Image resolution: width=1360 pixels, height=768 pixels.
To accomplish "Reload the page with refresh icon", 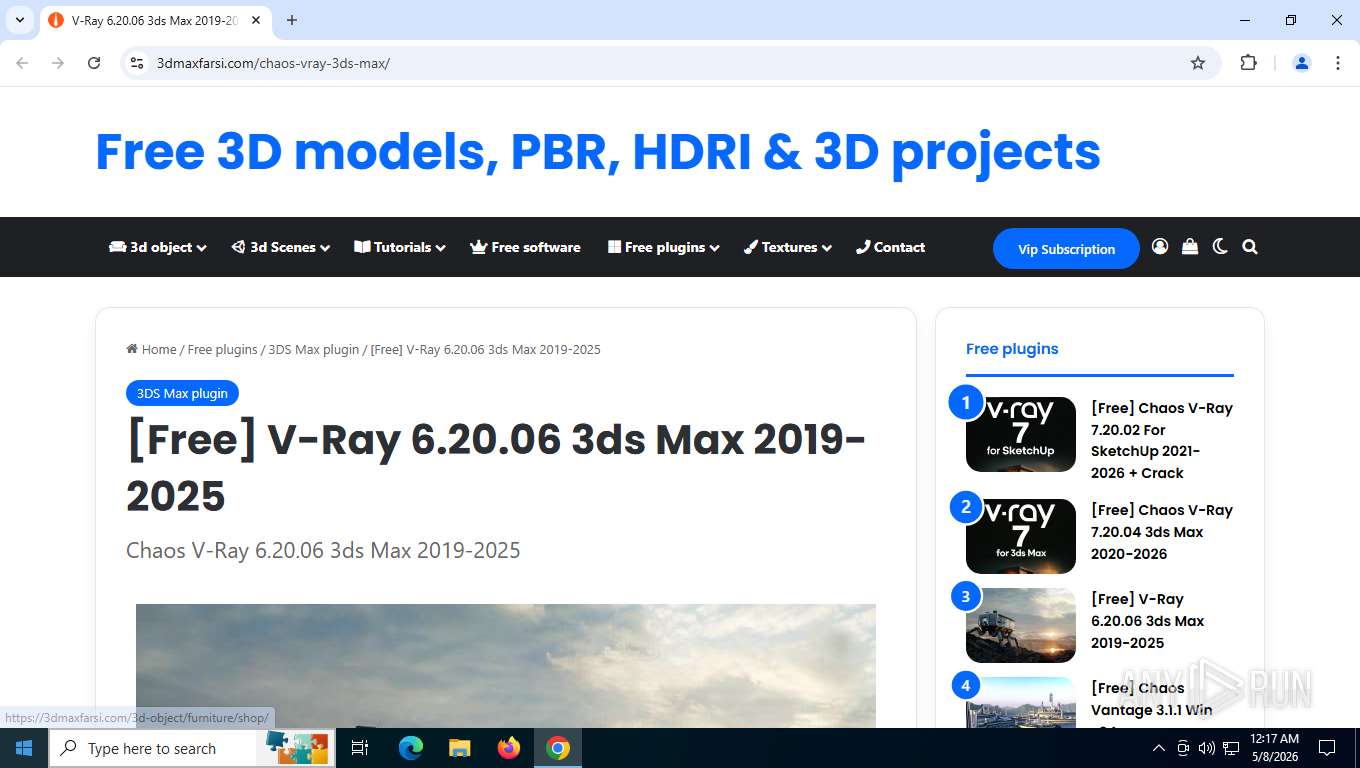I will tap(94, 63).
